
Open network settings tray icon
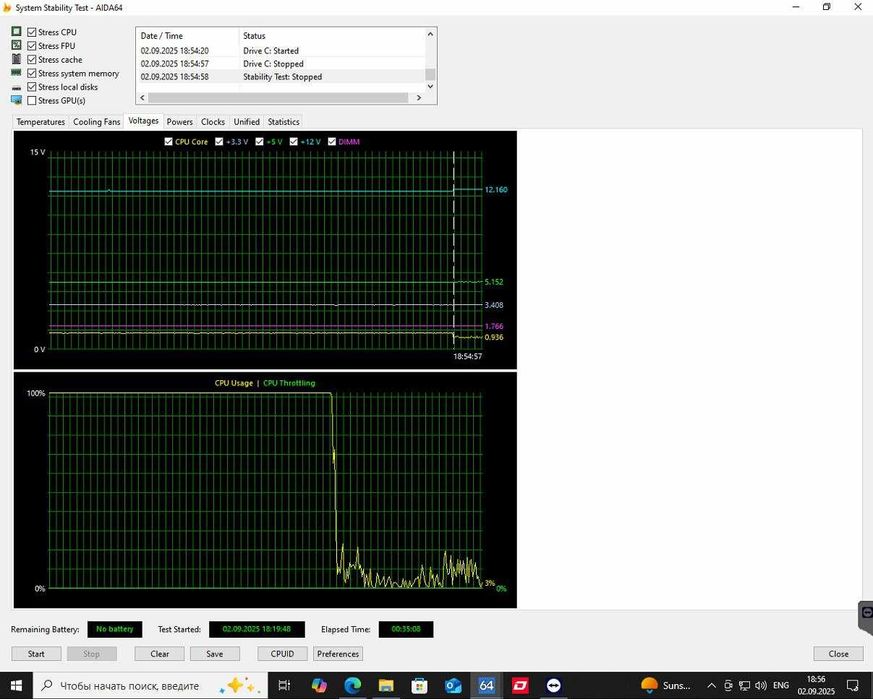tap(744, 685)
